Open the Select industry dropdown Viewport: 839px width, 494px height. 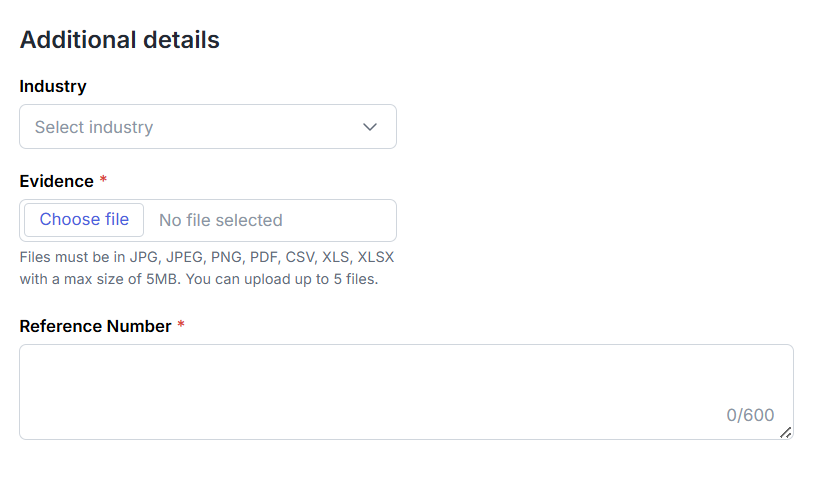208,127
